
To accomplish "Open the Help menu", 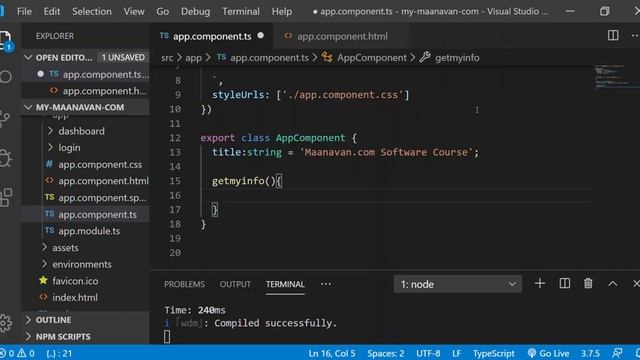I will pos(282,11).
